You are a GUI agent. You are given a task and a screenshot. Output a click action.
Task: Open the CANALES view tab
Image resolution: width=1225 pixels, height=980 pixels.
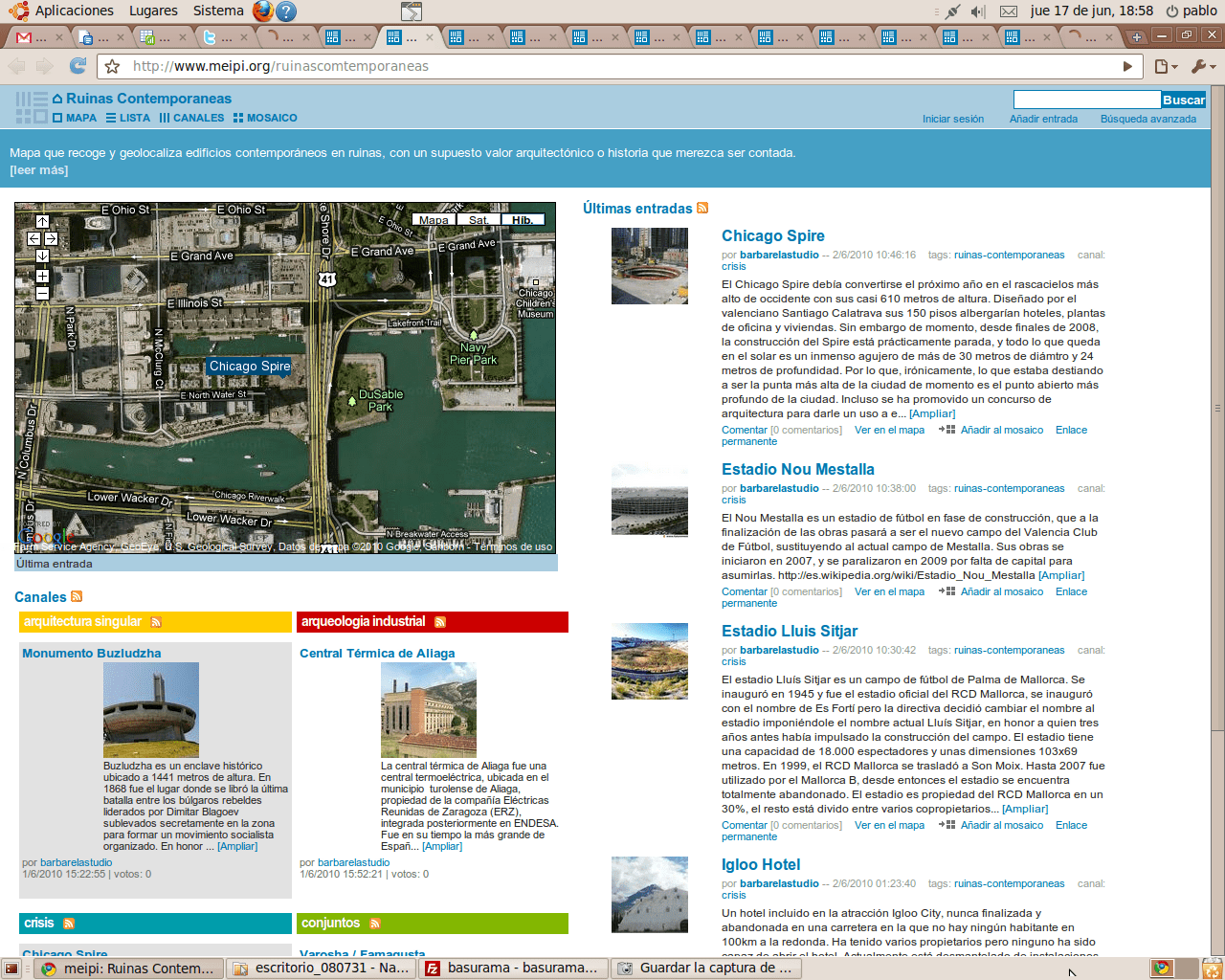coord(192,118)
